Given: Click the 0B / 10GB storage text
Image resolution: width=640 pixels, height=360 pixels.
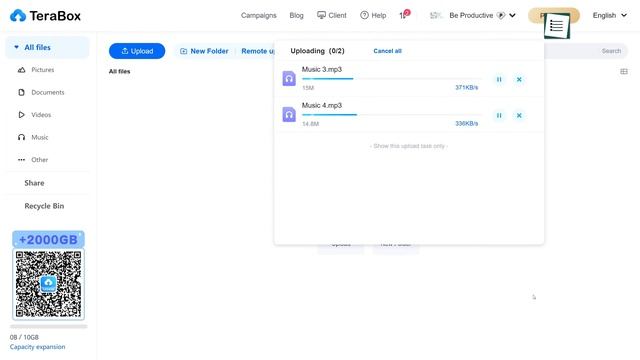Looking at the screenshot, I should click(x=24, y=337).
